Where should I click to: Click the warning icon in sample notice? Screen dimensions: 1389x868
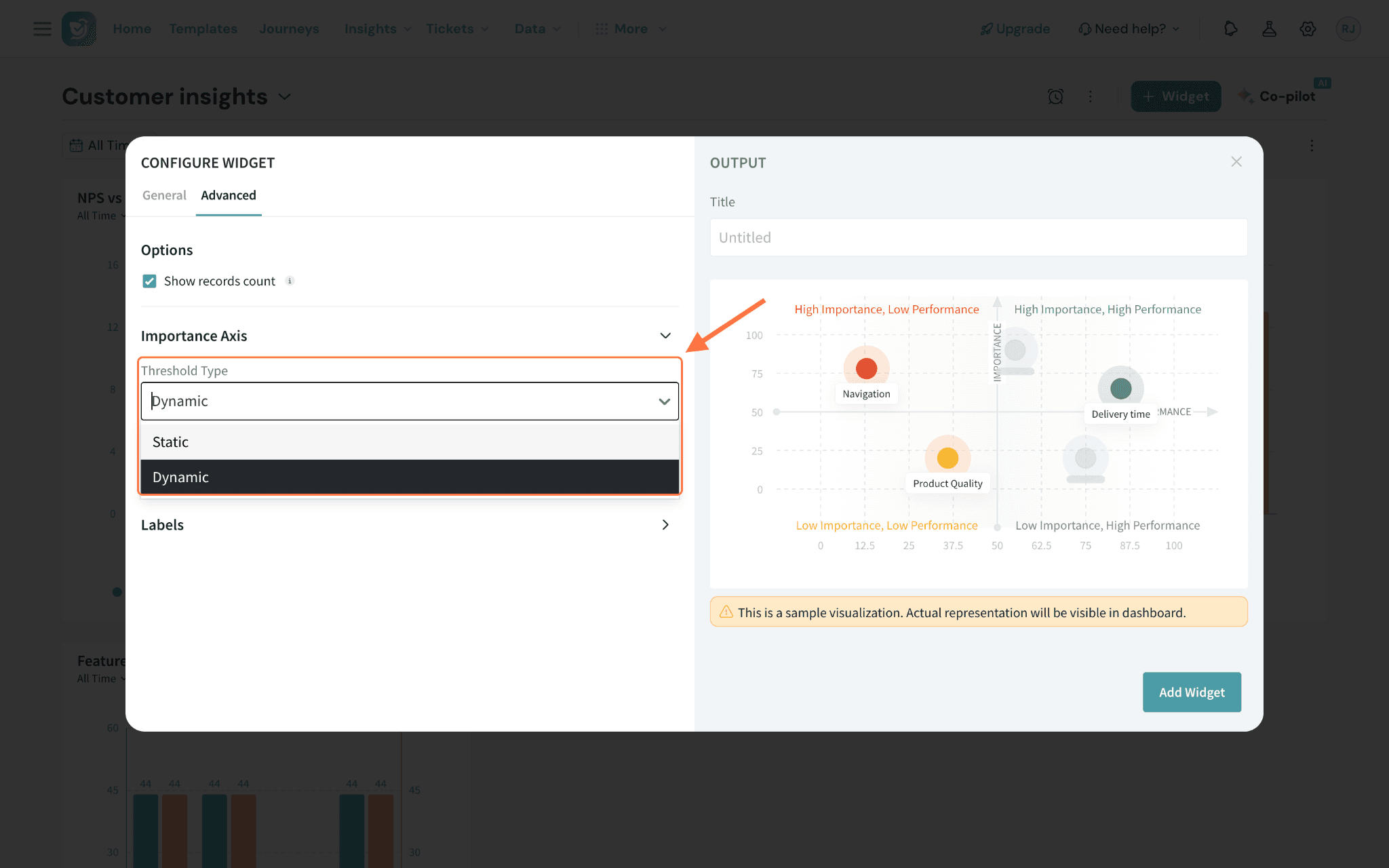pyautogui.click(x=726, y=612)
